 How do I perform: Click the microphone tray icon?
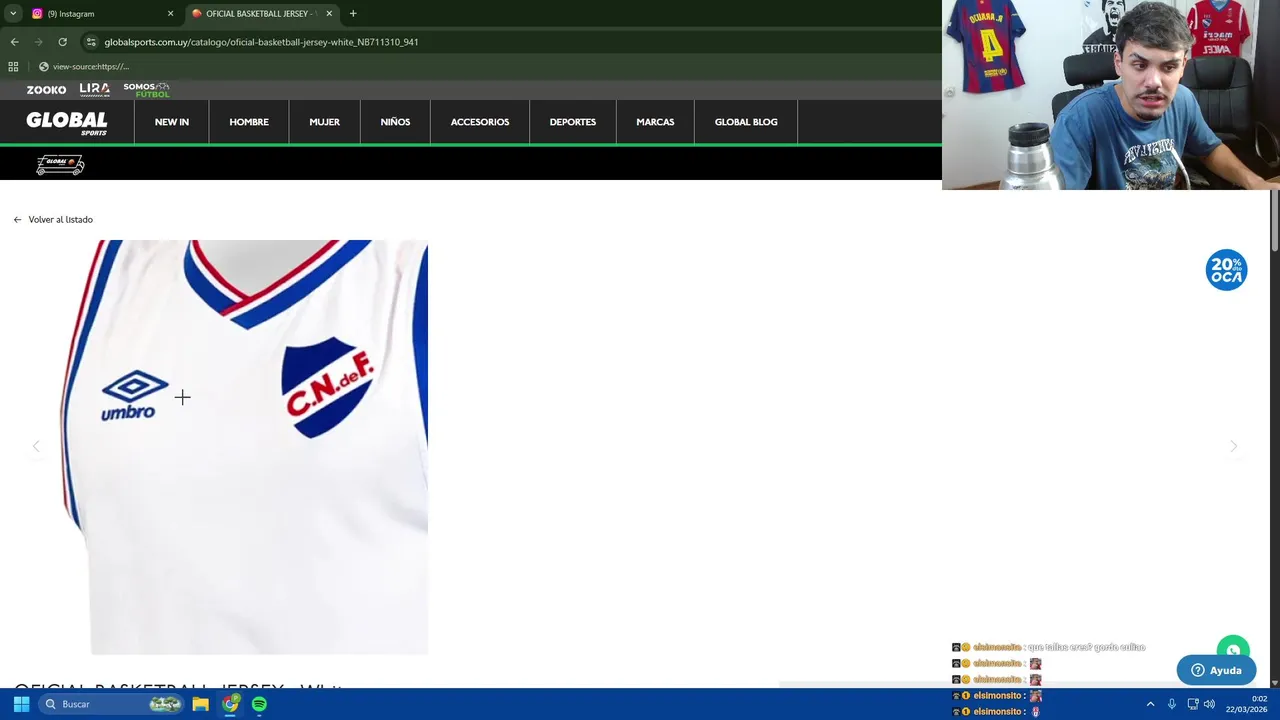[x=1172, y=704]
